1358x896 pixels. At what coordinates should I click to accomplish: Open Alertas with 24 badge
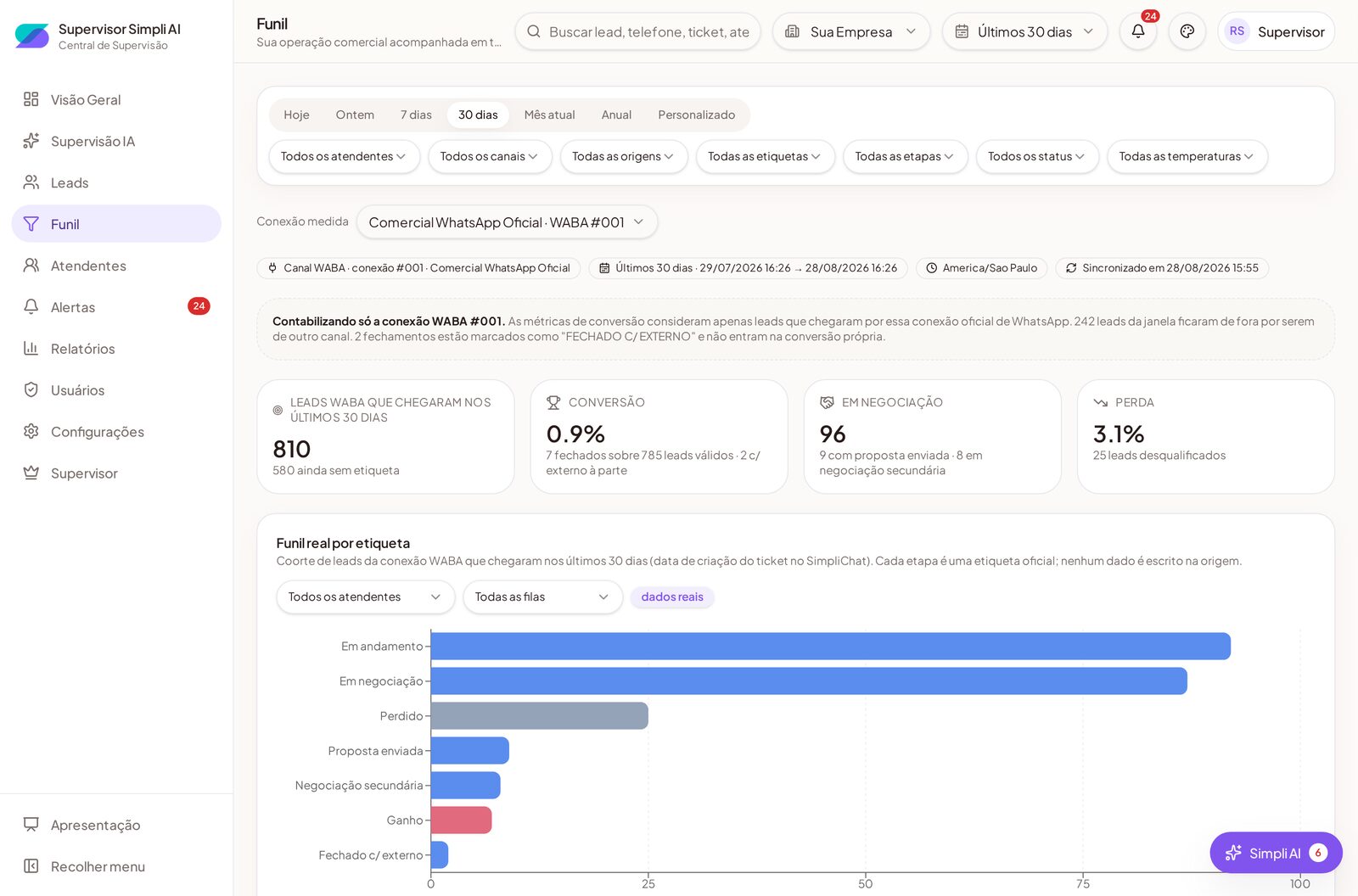tap(116, 307)
